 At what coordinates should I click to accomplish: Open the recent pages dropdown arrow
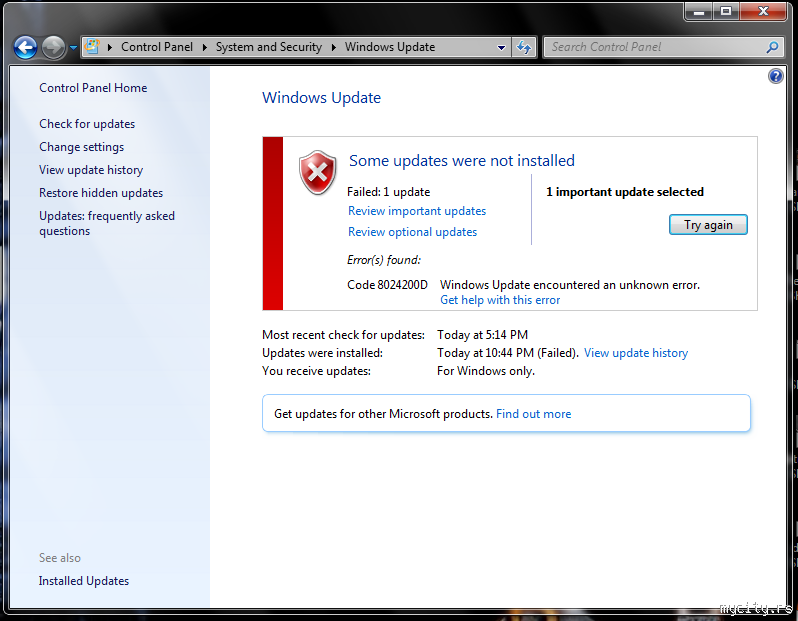point(73,48)
